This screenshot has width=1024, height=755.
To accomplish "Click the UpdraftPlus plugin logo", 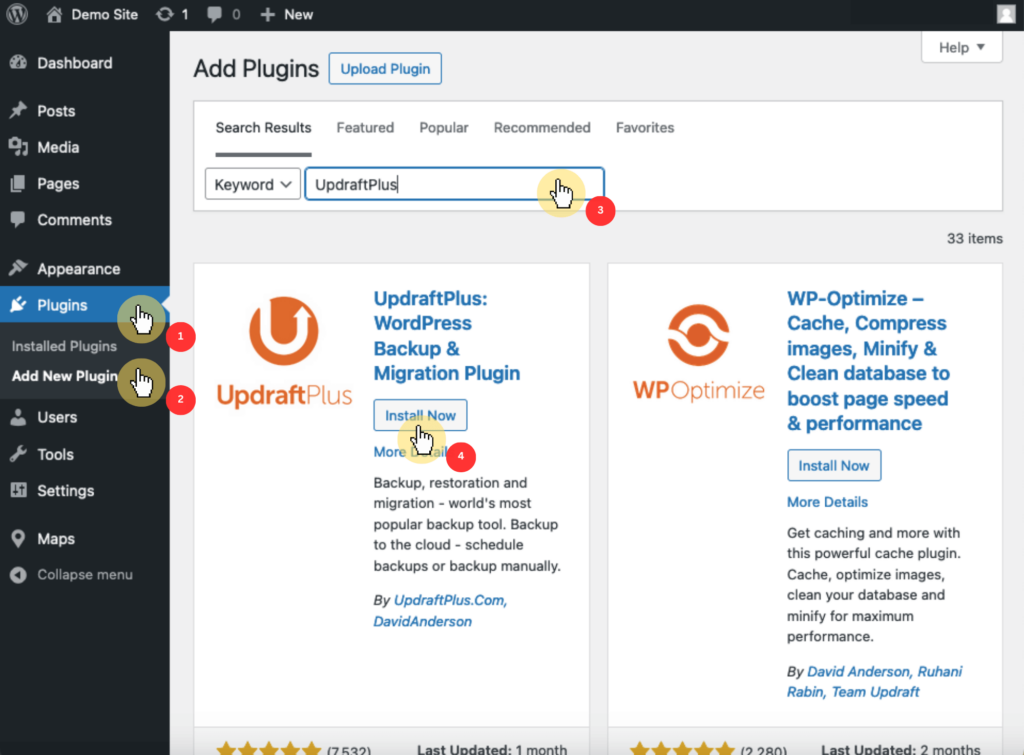I will [284, 352].
